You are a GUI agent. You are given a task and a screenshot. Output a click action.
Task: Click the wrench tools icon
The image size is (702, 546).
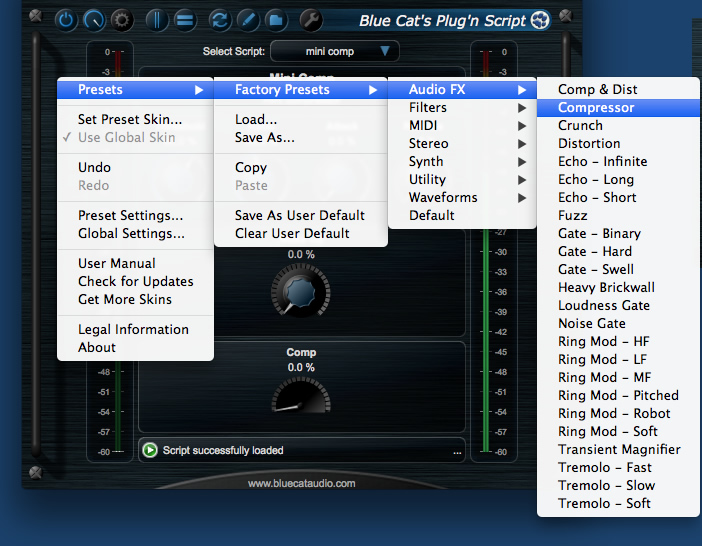[311, 21]
